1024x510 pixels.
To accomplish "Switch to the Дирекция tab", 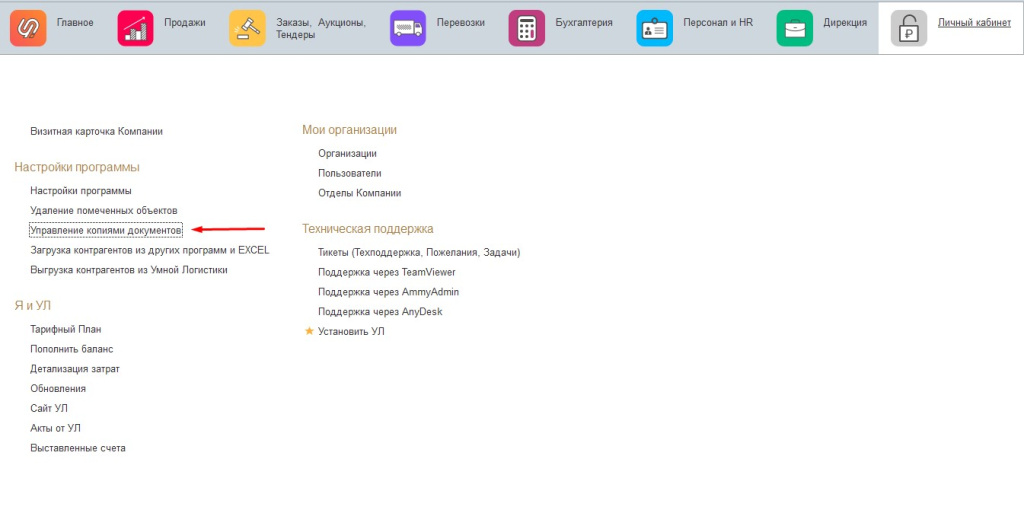I will 845,23.
